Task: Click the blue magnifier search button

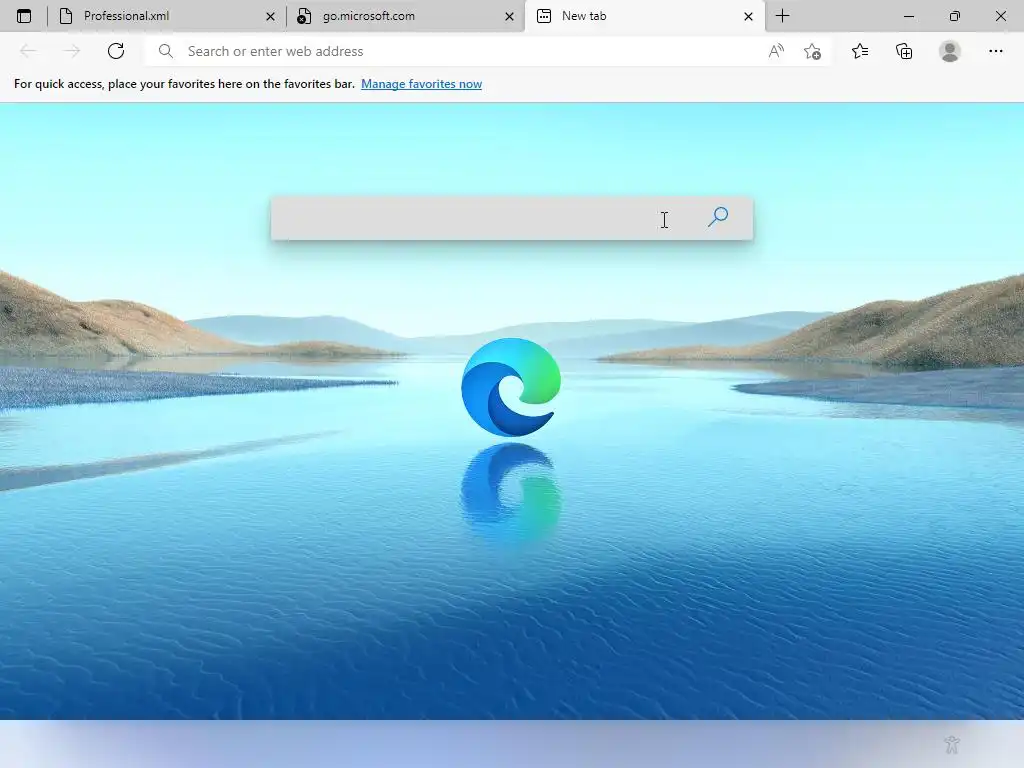Action: [718, 217]
